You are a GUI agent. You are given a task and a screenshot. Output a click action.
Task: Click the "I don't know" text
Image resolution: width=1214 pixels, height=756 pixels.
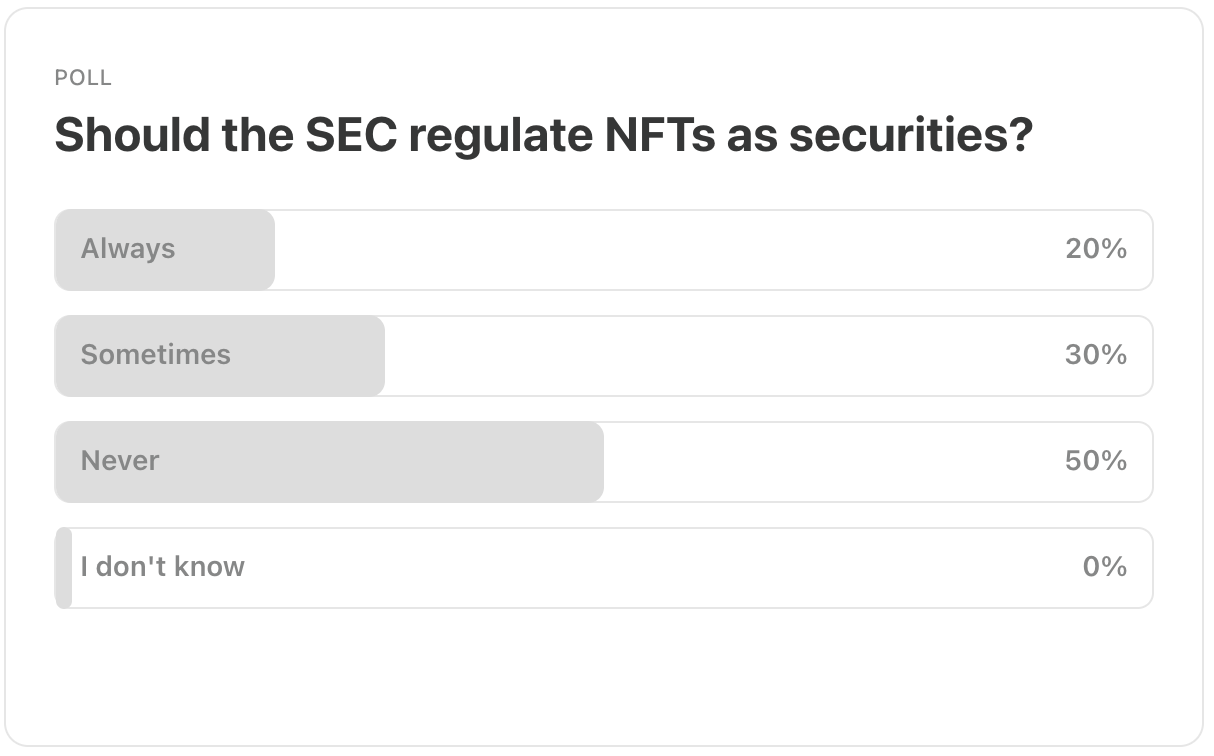tap(162, 567)
